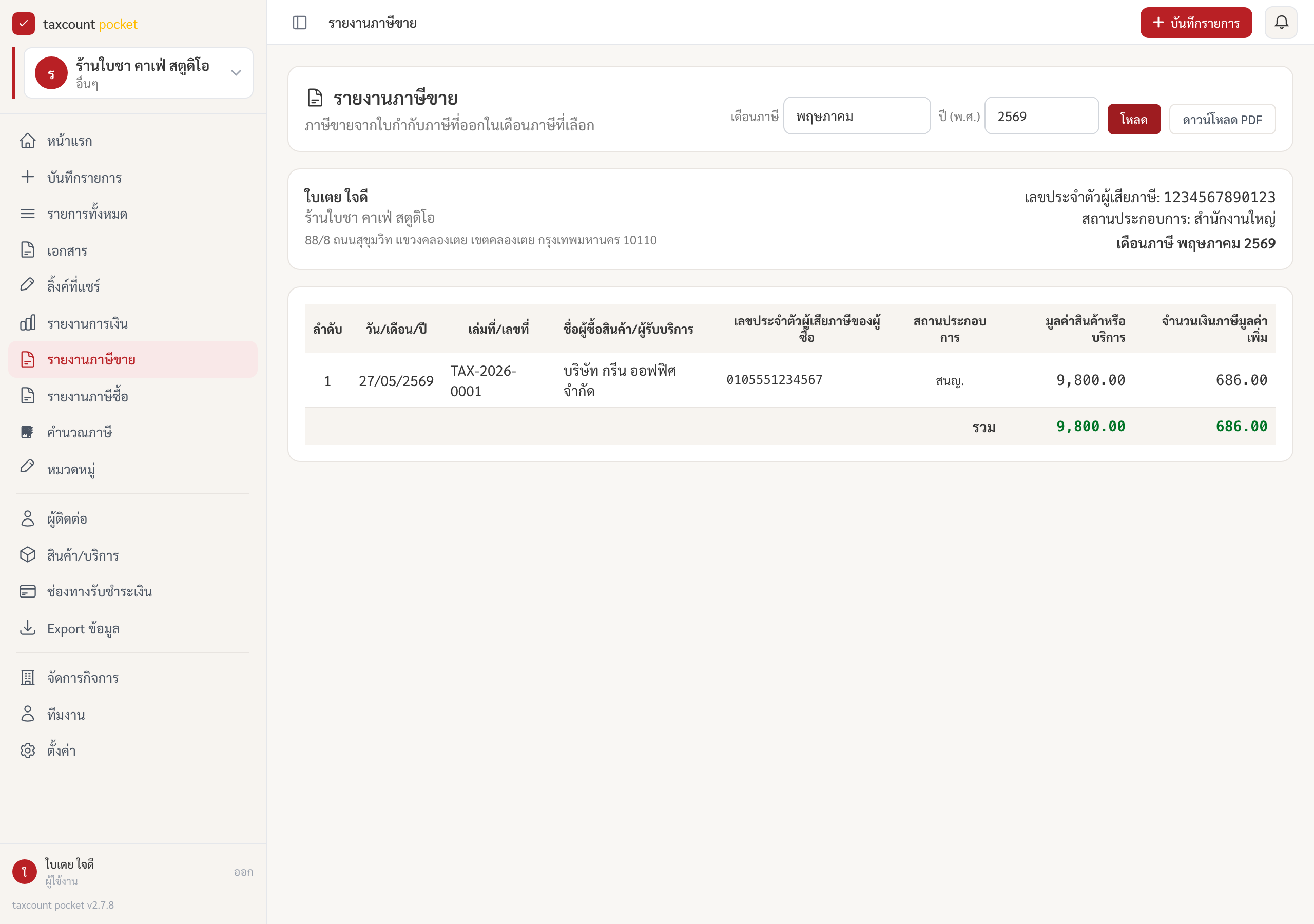Click the document icon for เอกสาร
Image resolution: width=1314 pixels, height=924 pixels.
click(28, 250)
